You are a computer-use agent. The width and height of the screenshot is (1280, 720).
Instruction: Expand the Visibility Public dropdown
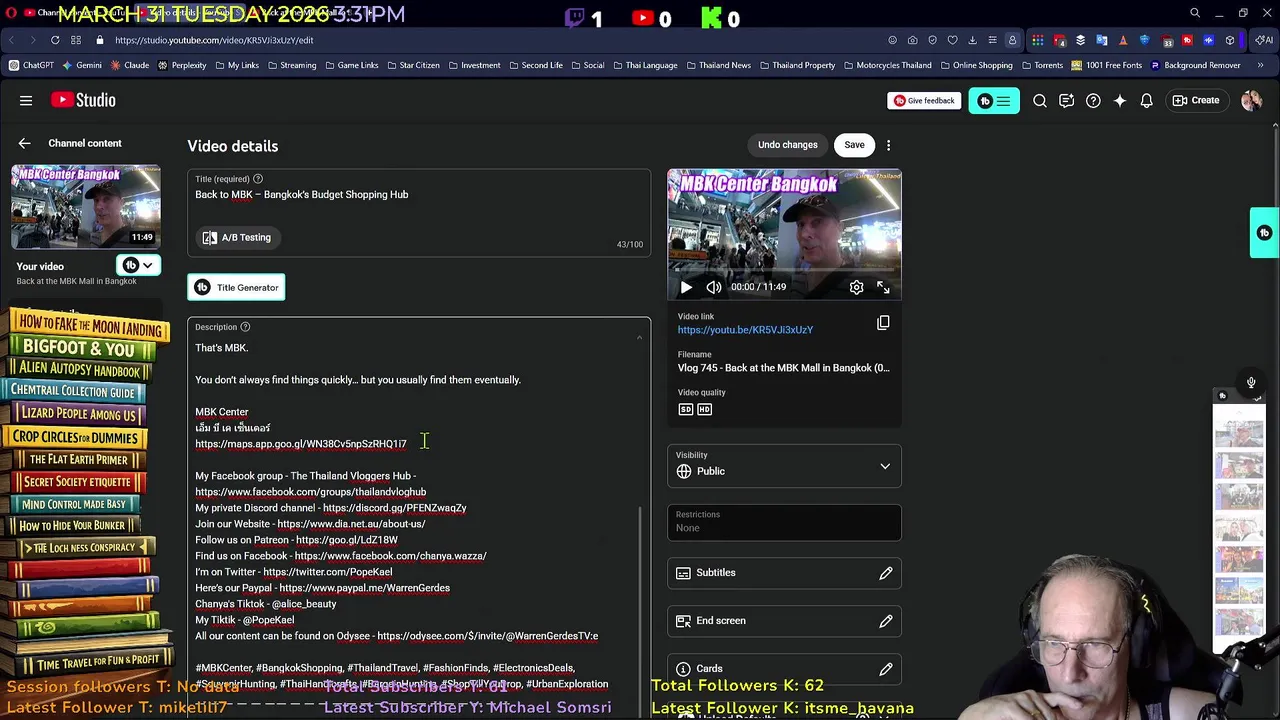pos(885,467)
